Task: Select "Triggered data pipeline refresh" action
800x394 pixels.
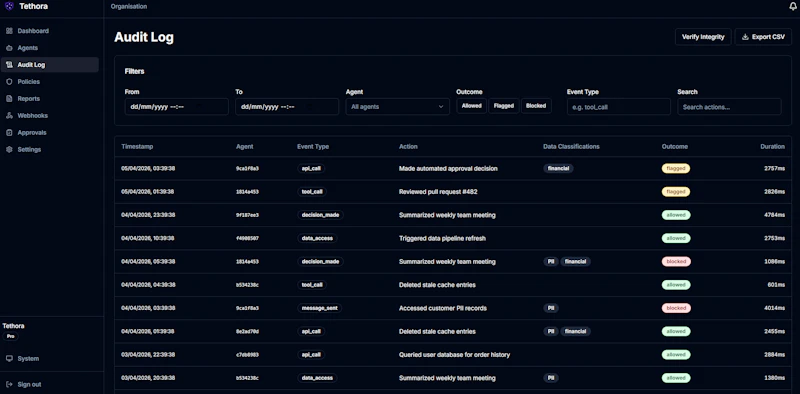Action: (442, 238)
